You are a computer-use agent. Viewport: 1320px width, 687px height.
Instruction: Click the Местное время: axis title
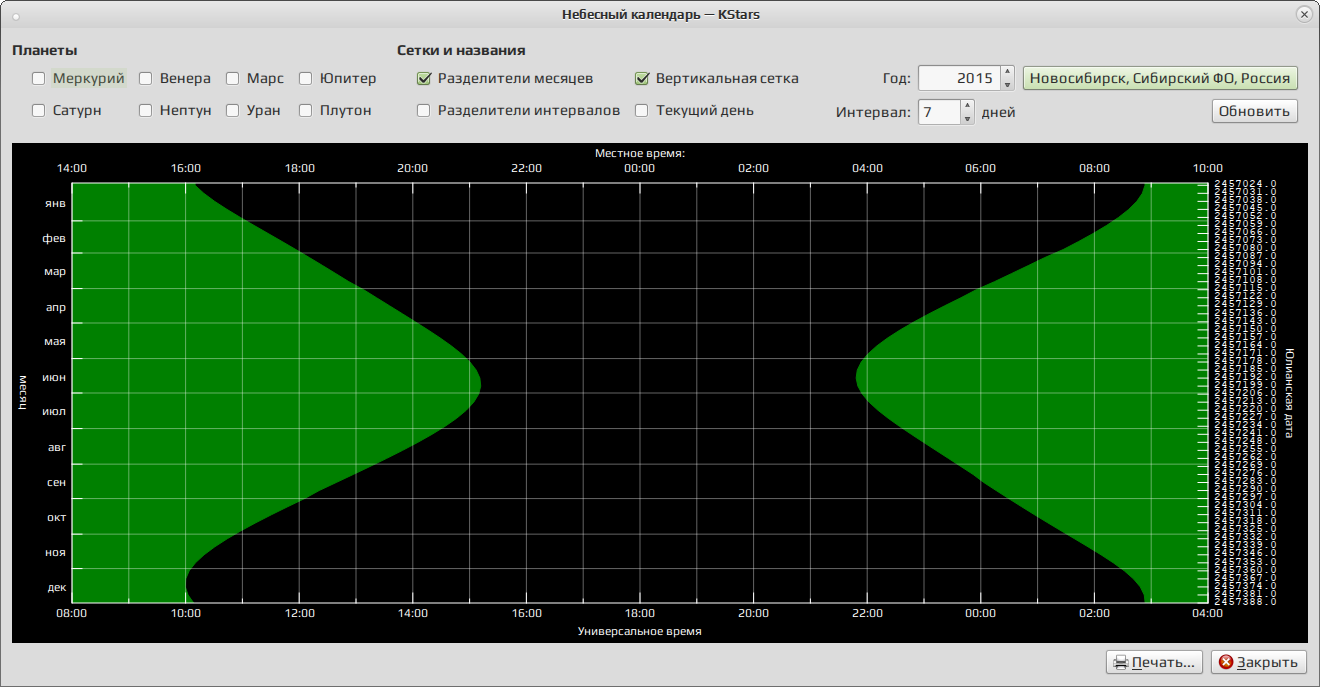point(640,153)
